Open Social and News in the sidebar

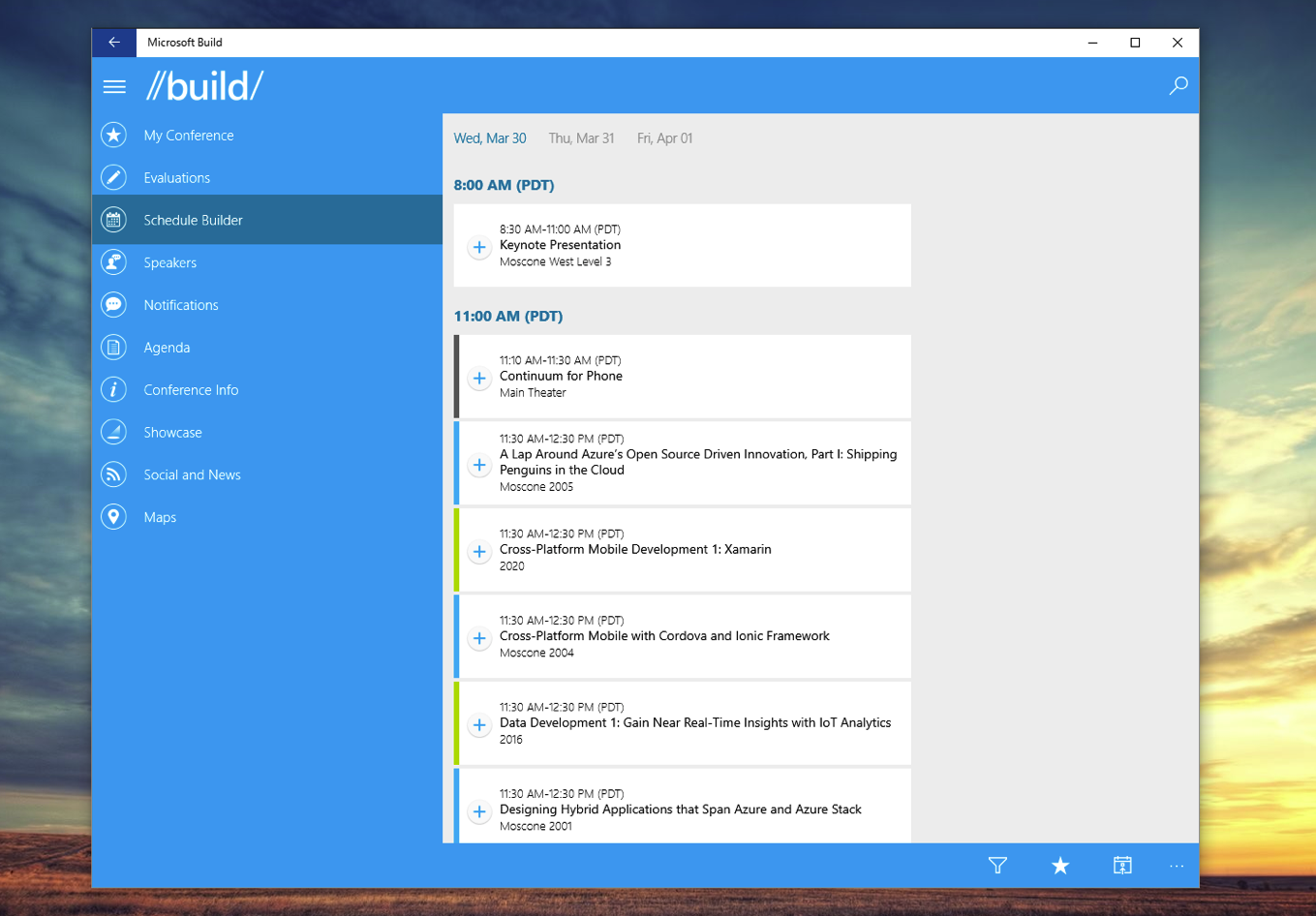(x=267, y=474)
